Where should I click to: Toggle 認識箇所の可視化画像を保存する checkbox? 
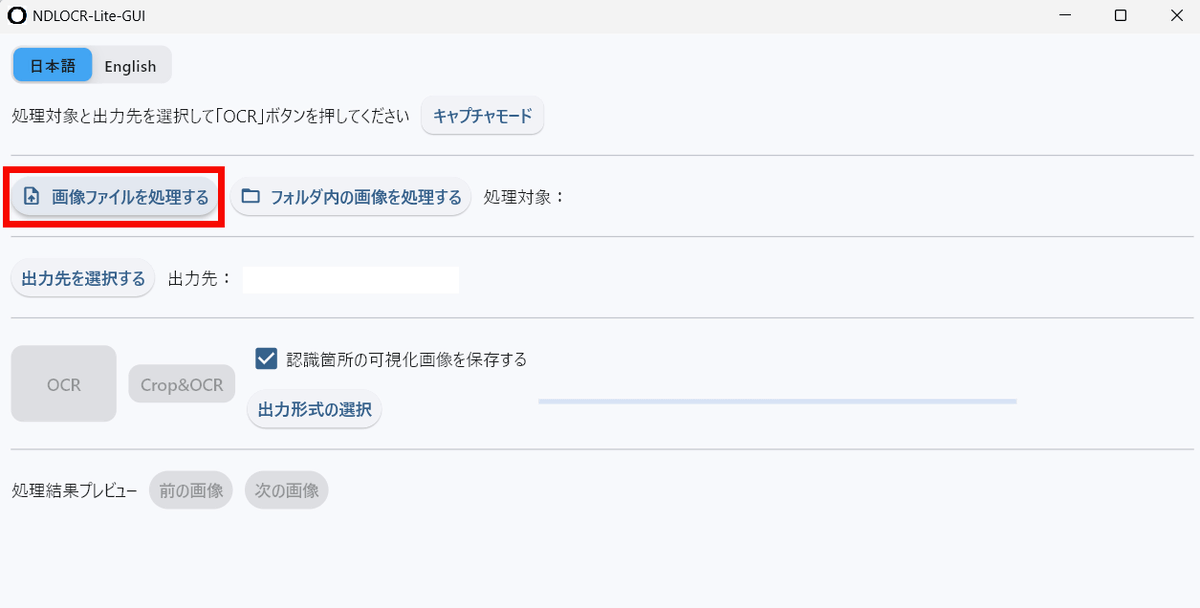(266, 359)
